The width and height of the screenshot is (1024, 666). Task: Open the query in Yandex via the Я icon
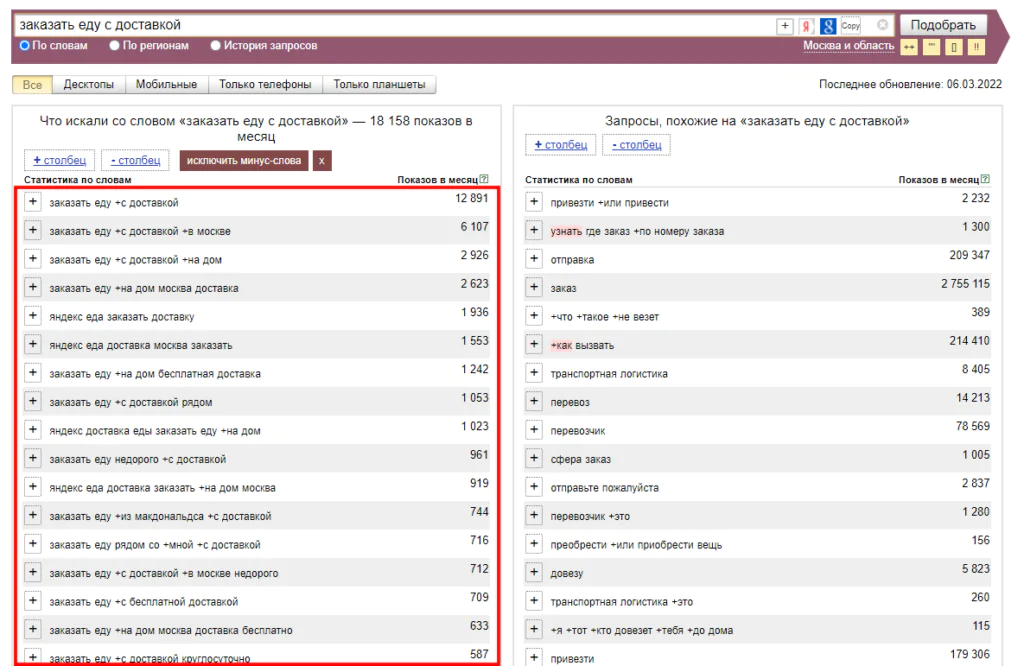807,26
